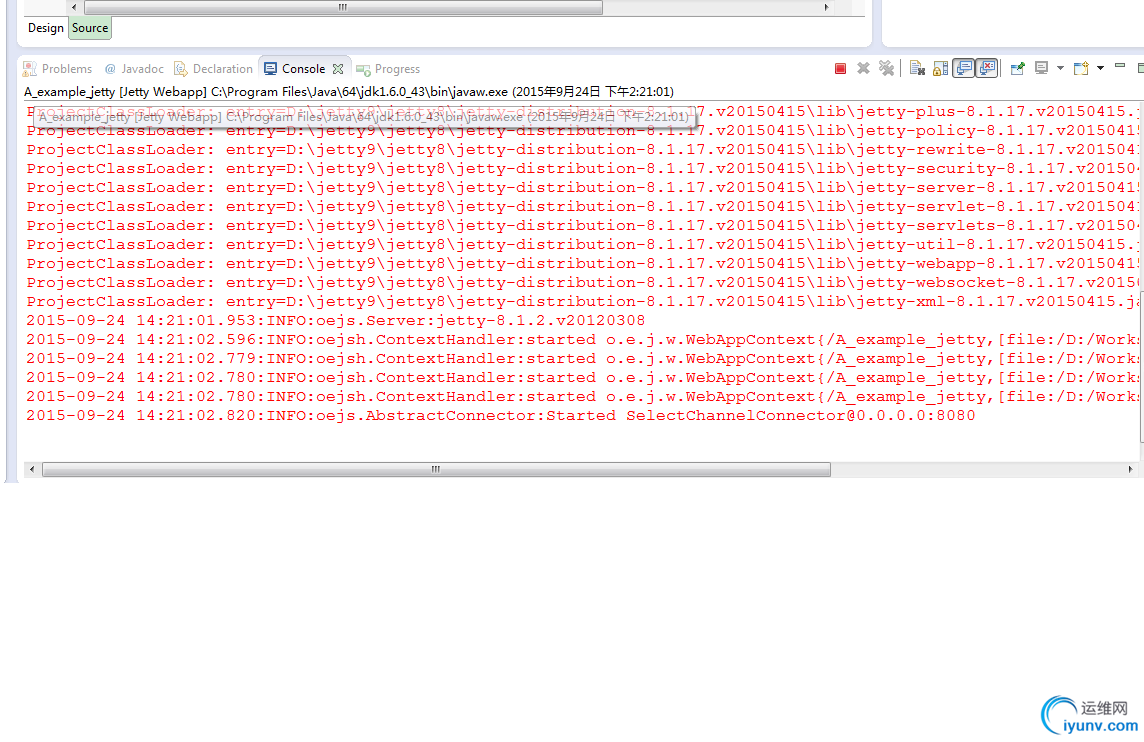Screen dimensions: 1144x742
Task: Click the jetty-xml-8.1.17 ProjectClassLoader line
Action: pyautogui.click(x=582, y=301)
